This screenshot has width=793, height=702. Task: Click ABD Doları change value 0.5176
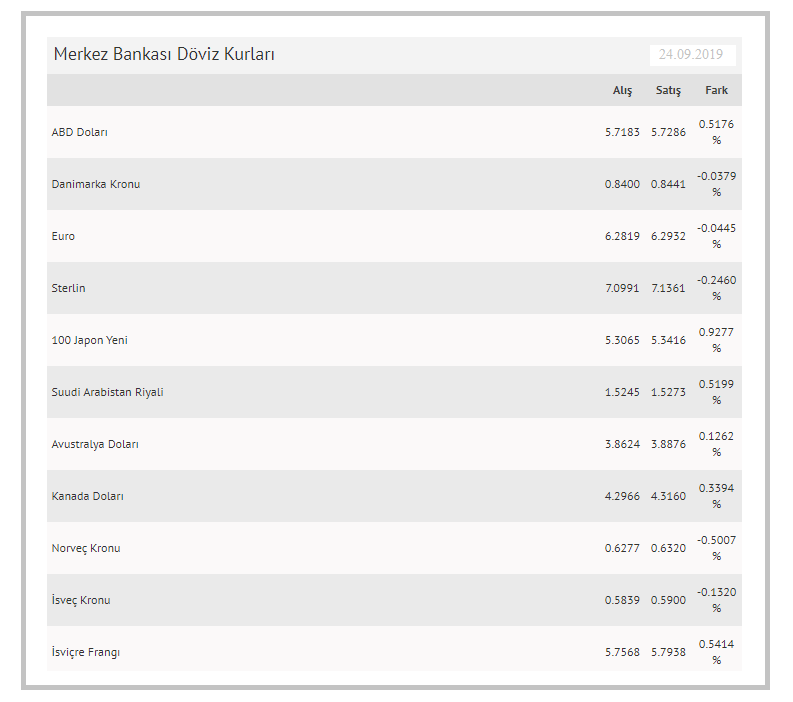click(716, 124)
